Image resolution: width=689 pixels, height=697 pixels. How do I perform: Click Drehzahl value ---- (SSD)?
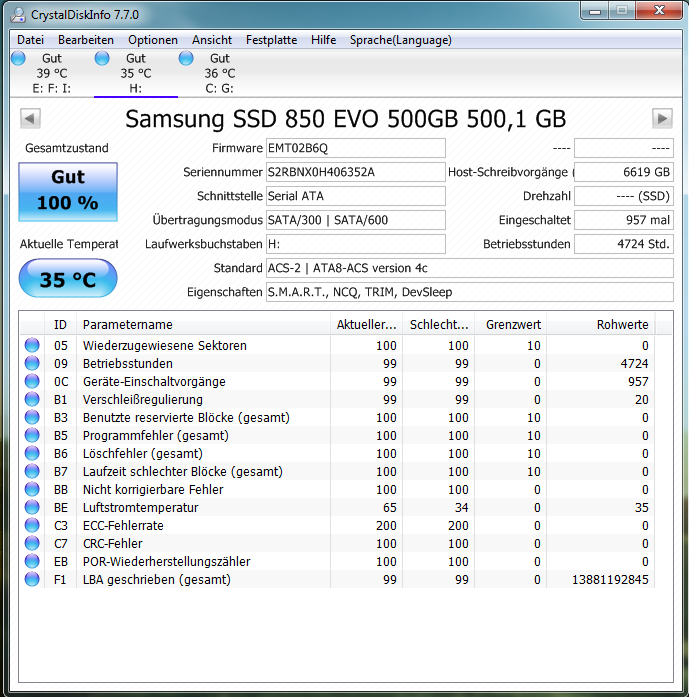624,196
